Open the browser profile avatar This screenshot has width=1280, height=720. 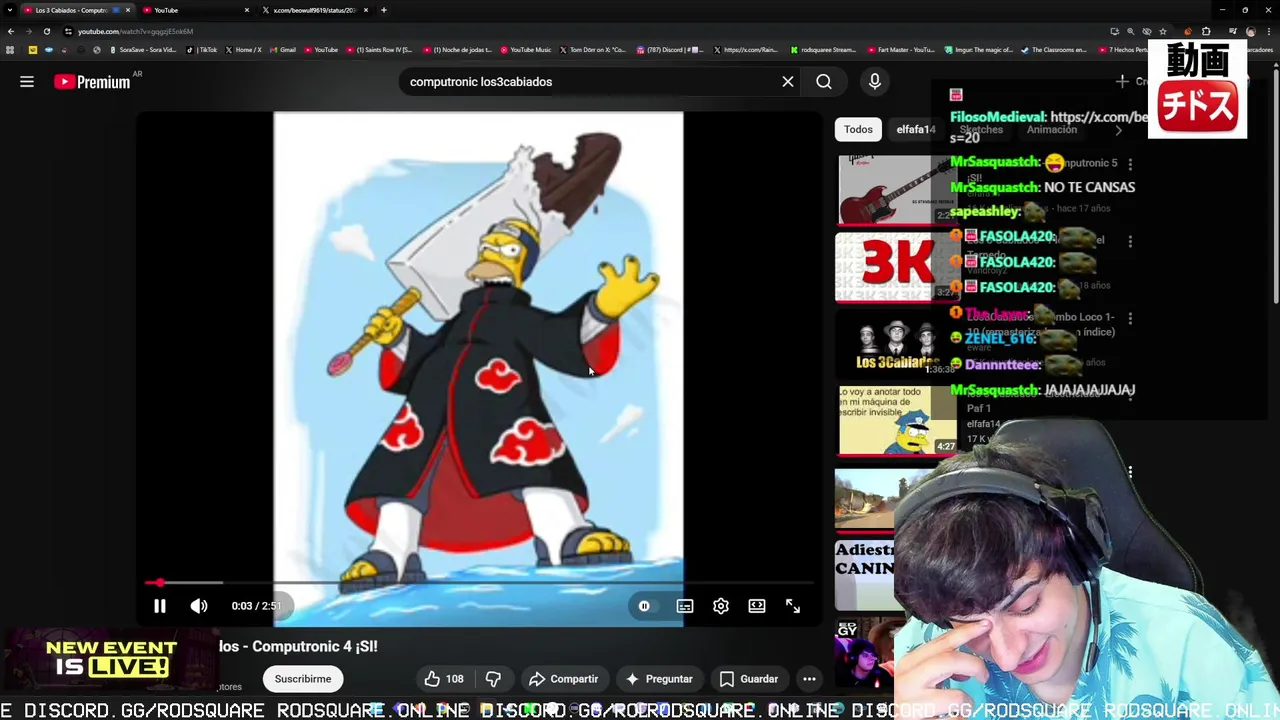(1251, 31)
